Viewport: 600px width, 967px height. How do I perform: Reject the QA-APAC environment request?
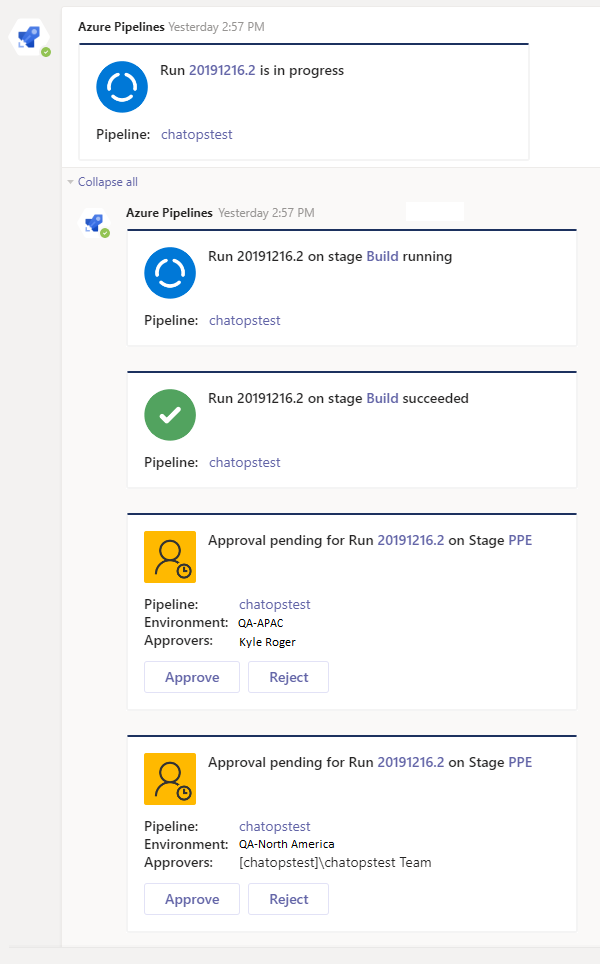click(x=289, y=677)
